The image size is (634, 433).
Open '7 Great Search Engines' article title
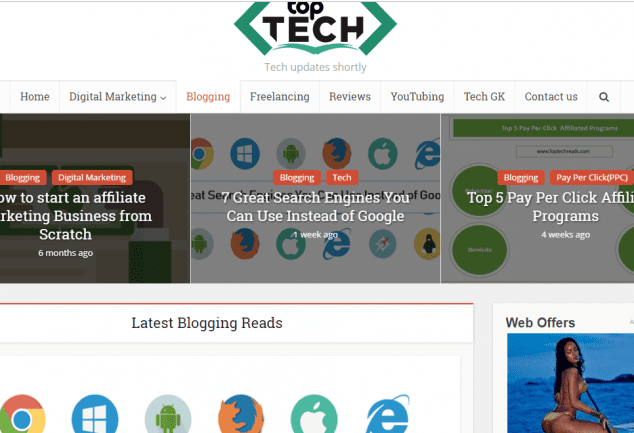(315, 207)
